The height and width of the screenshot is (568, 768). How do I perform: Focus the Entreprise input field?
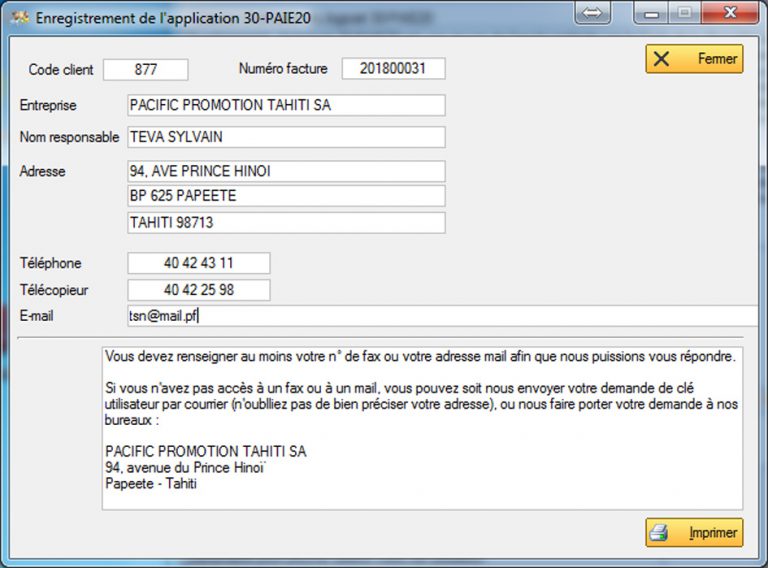286,105
